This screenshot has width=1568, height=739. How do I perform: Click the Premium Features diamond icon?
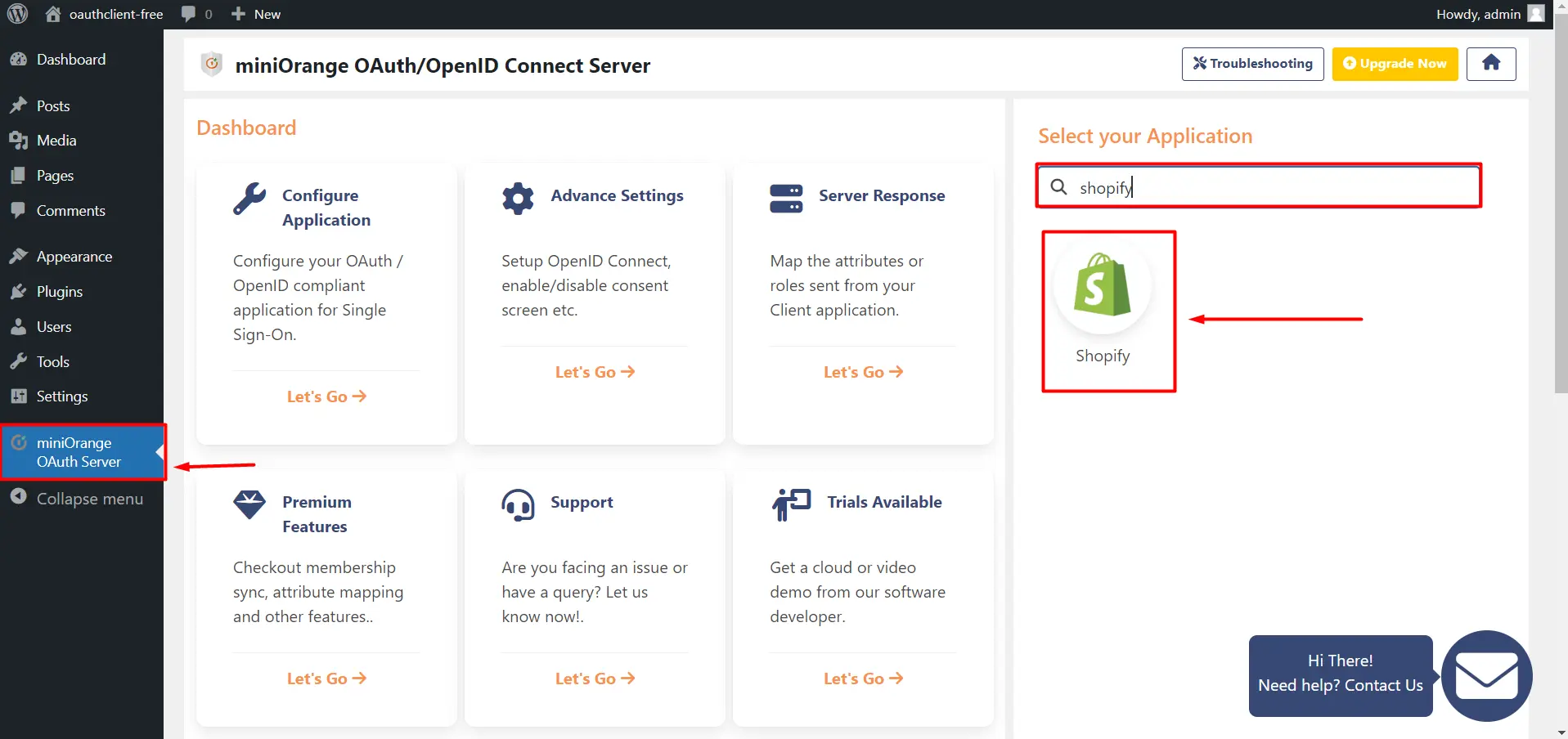249,504
